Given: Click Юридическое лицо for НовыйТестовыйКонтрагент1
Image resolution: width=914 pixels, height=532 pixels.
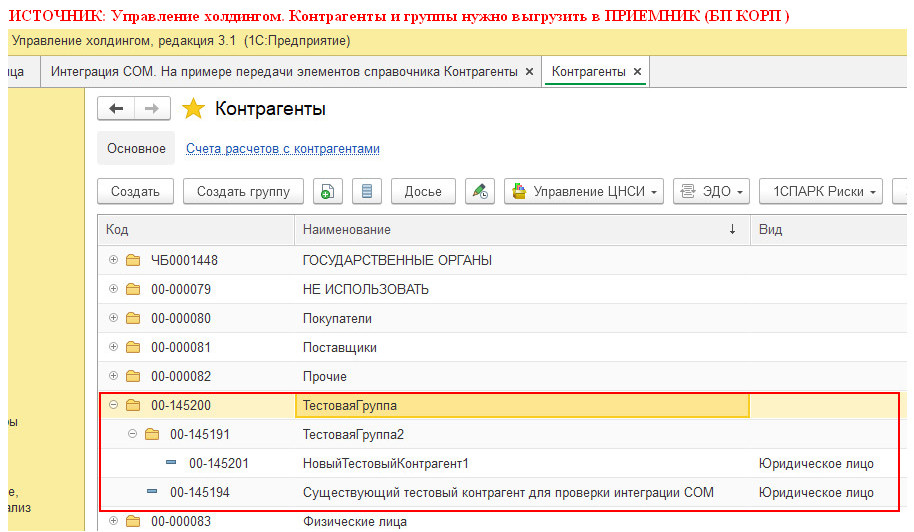Looking at the screenshot, I should (x=815, y=464).
